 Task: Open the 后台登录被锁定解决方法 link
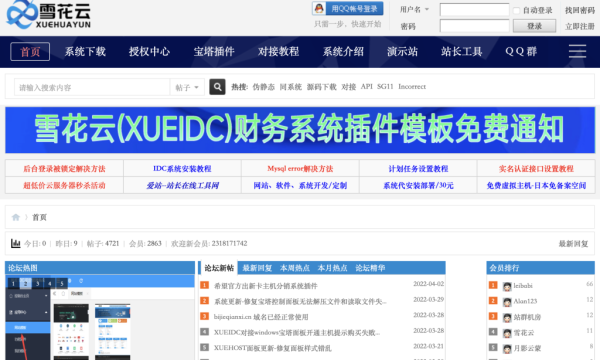click(64, 169)
